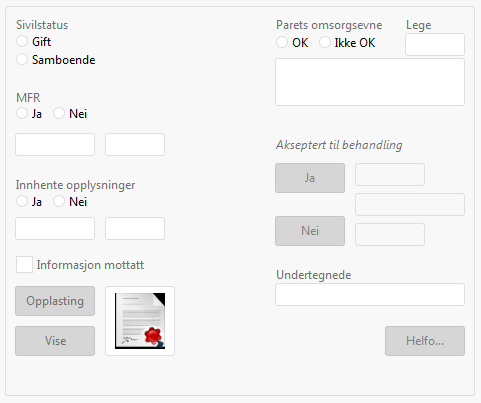The height and width of the screenshot is (403, 481).
Task: Click the wide field between Ja and Nei buttons
Action: point(410,204)
